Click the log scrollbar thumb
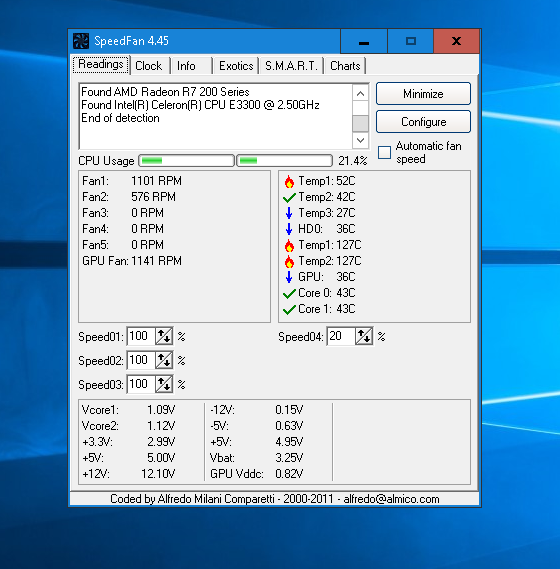 [x=360, y=123]
